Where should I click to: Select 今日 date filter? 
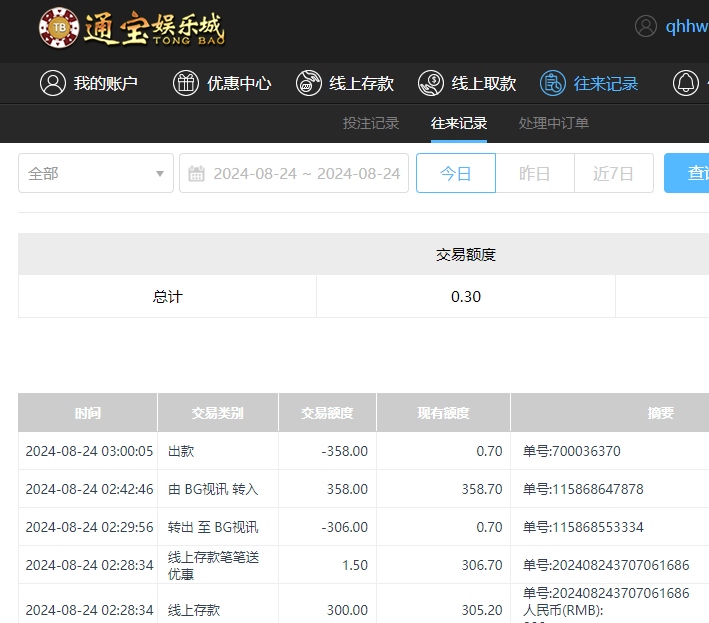tap(456, 173)
